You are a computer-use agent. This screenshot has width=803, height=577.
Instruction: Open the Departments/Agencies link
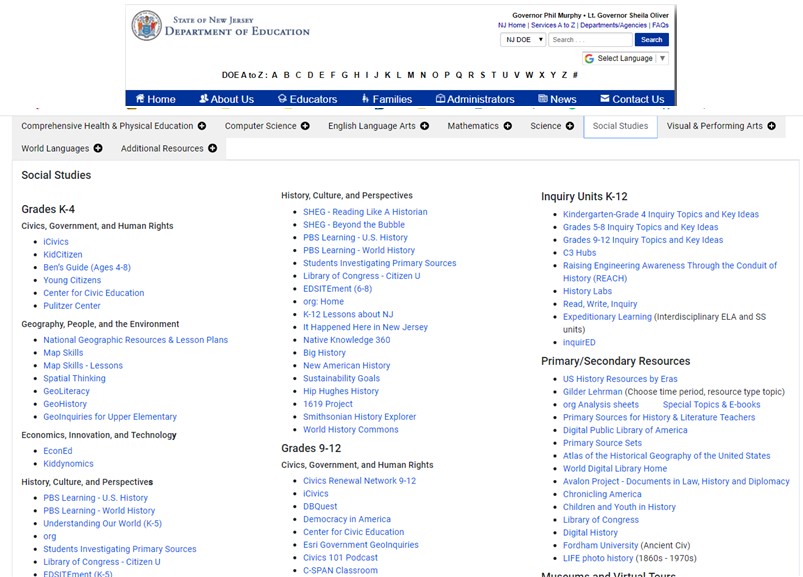click(x=614, y=25)
